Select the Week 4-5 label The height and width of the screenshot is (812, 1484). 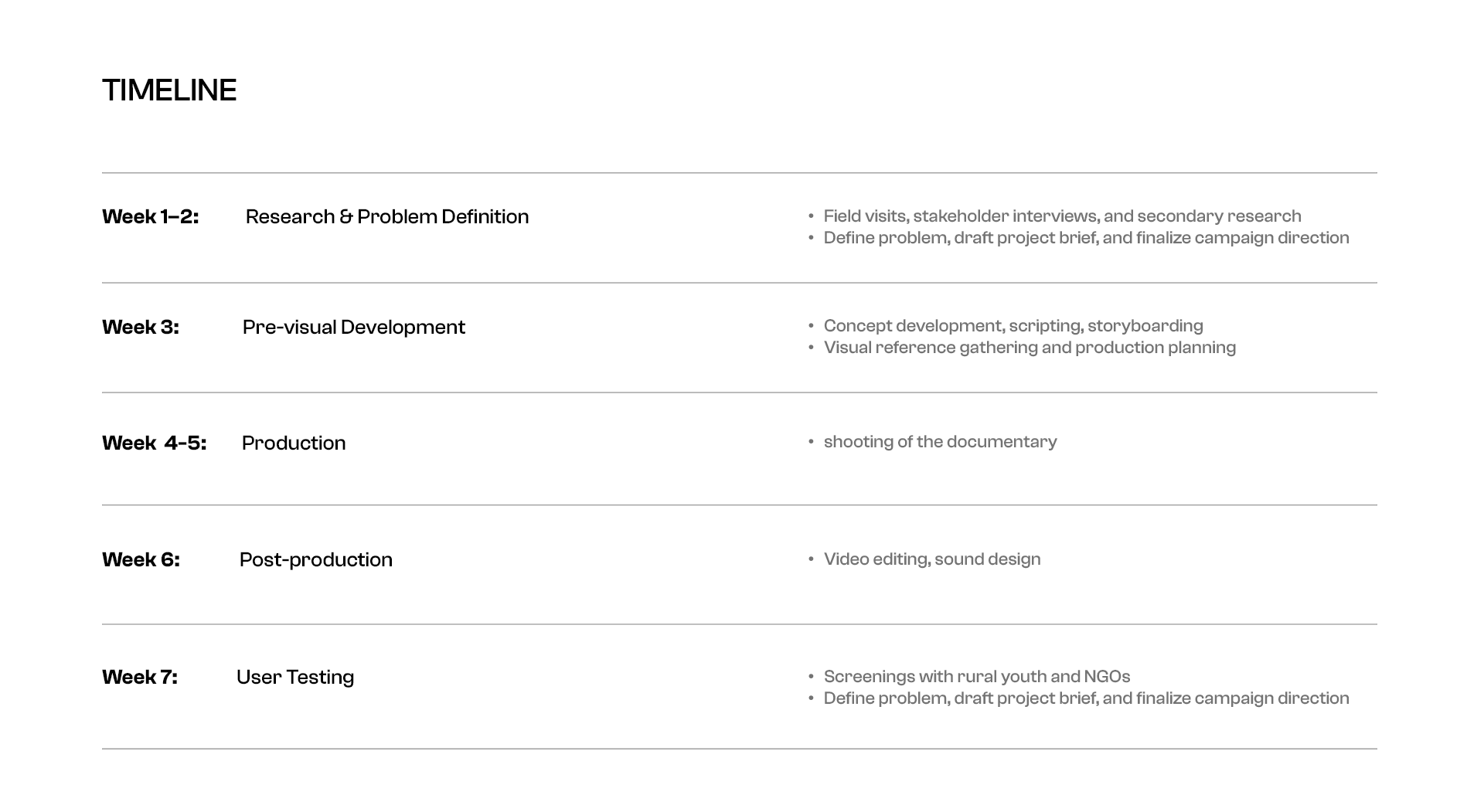155,443
